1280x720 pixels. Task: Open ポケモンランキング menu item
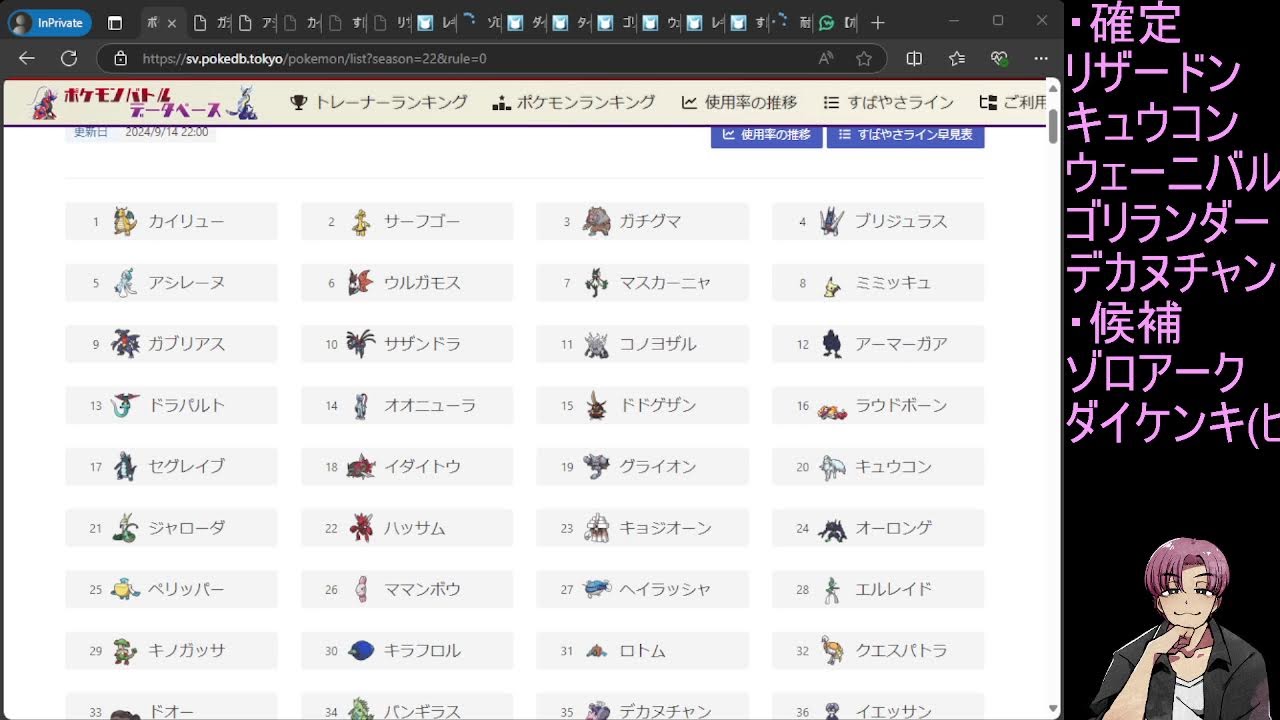tap(574, 102)
